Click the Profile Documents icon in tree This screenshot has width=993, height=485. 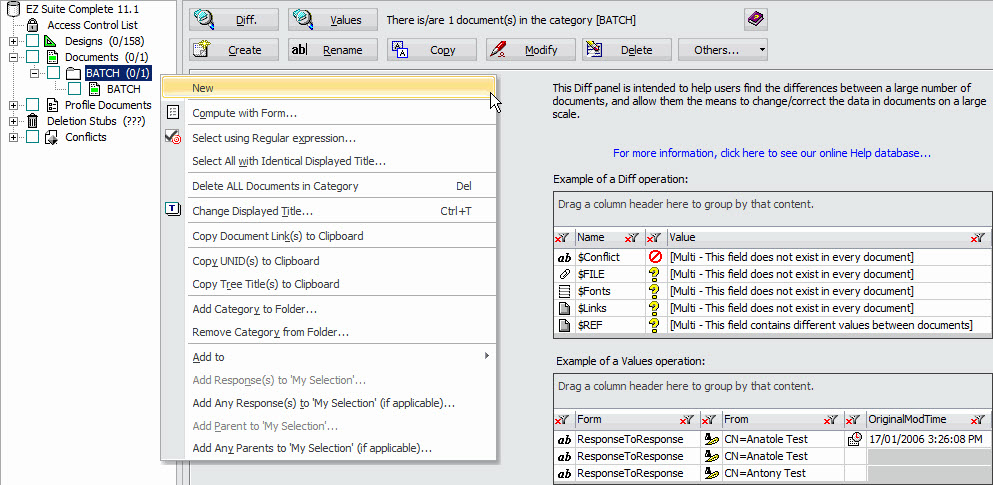click(x=52, y=105)
